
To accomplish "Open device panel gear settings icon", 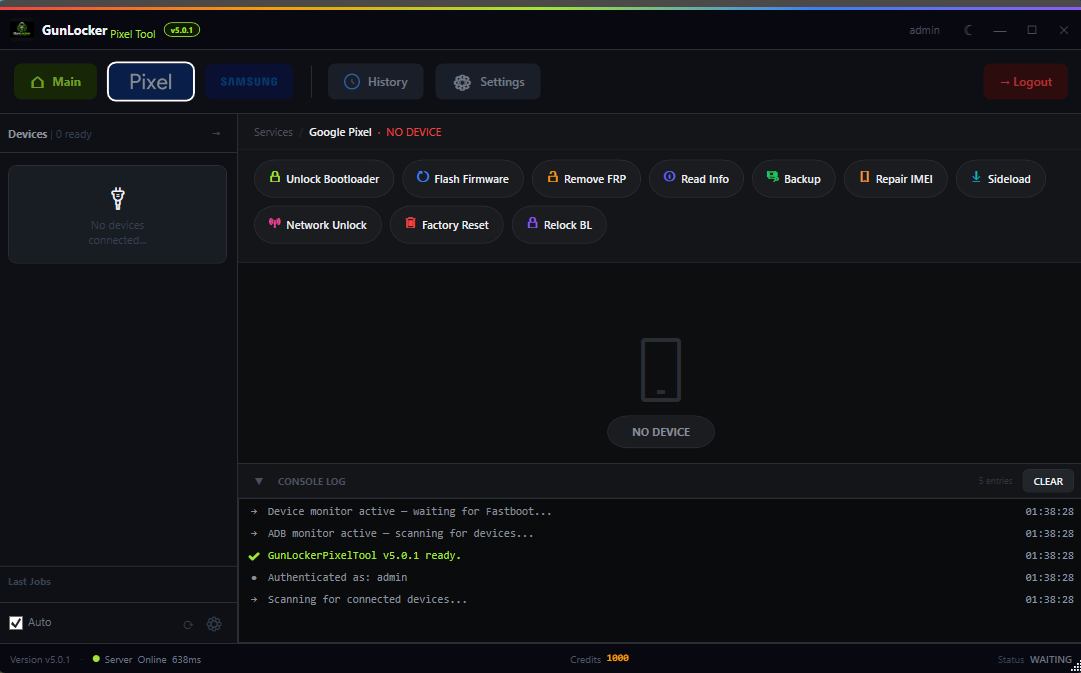I will click(214, 624).
